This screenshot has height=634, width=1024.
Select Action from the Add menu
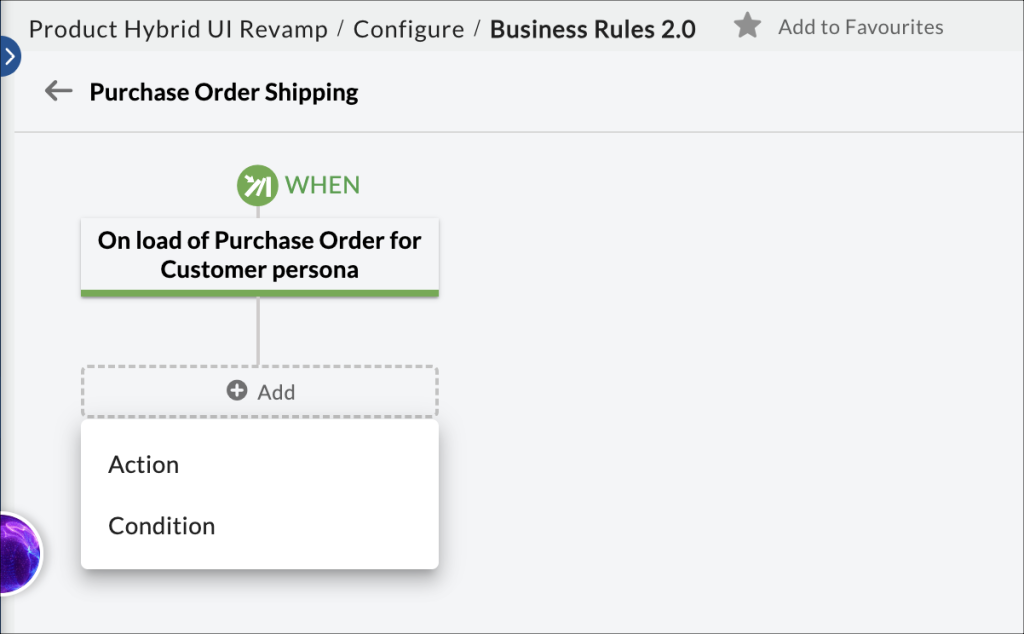(144, 465)
